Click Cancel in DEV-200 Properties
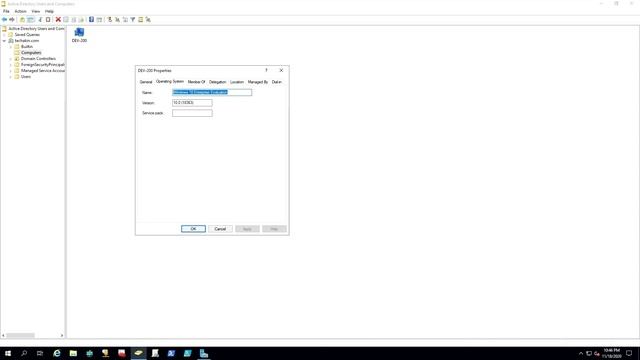640x360 pixels. pos(220,229)
